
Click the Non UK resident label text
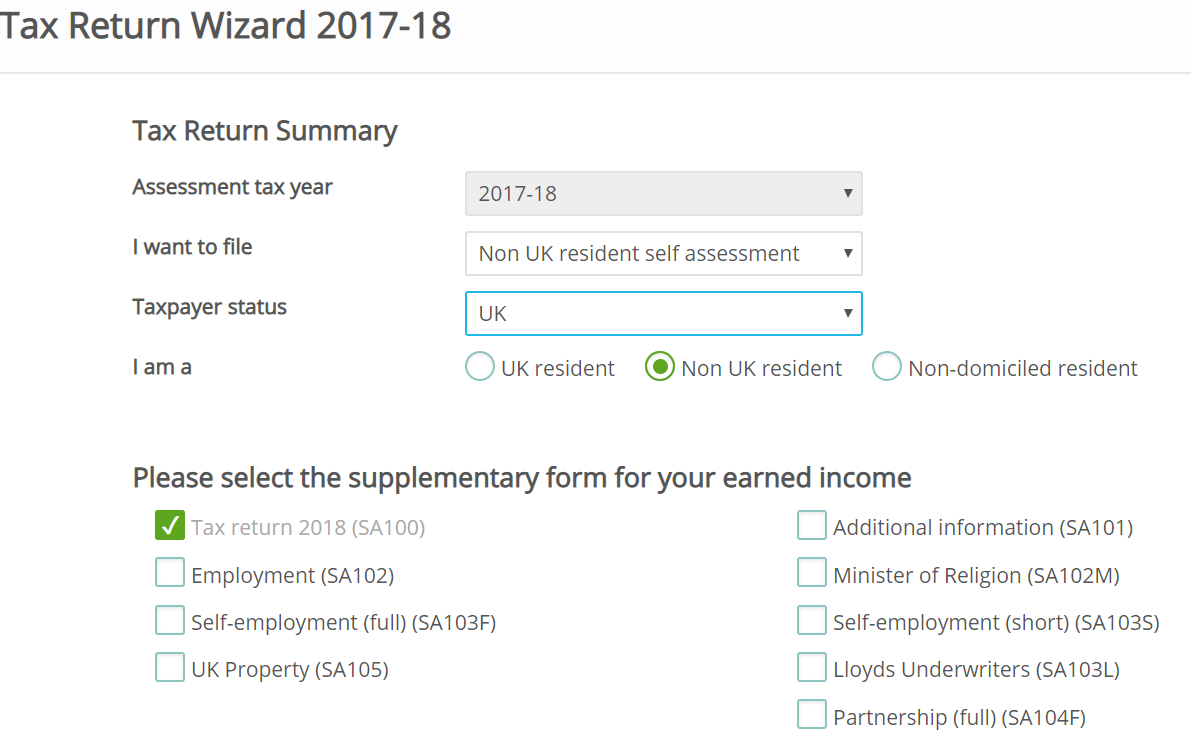tap(761, 369)
